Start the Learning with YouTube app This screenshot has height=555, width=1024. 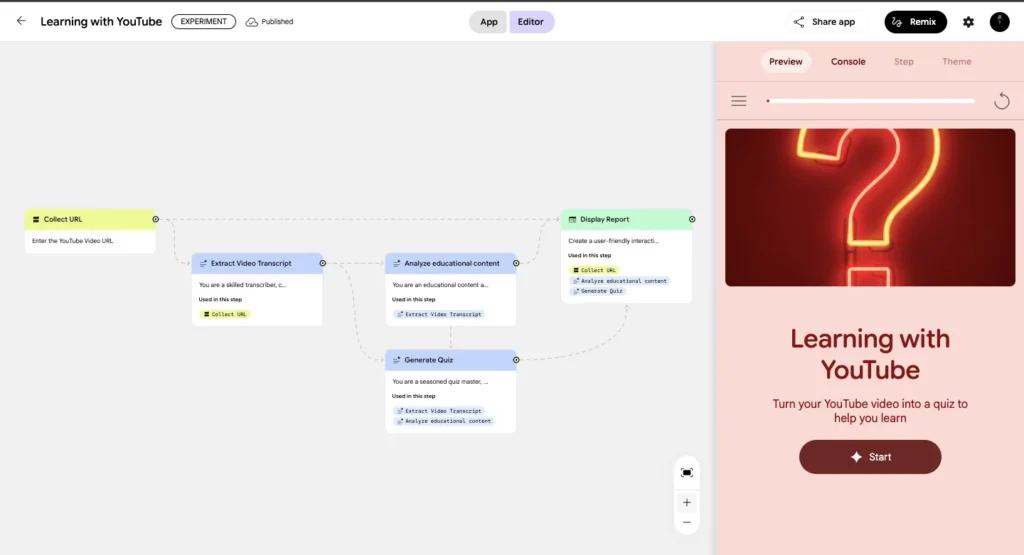pyautogui.click(x=870, y=457)
